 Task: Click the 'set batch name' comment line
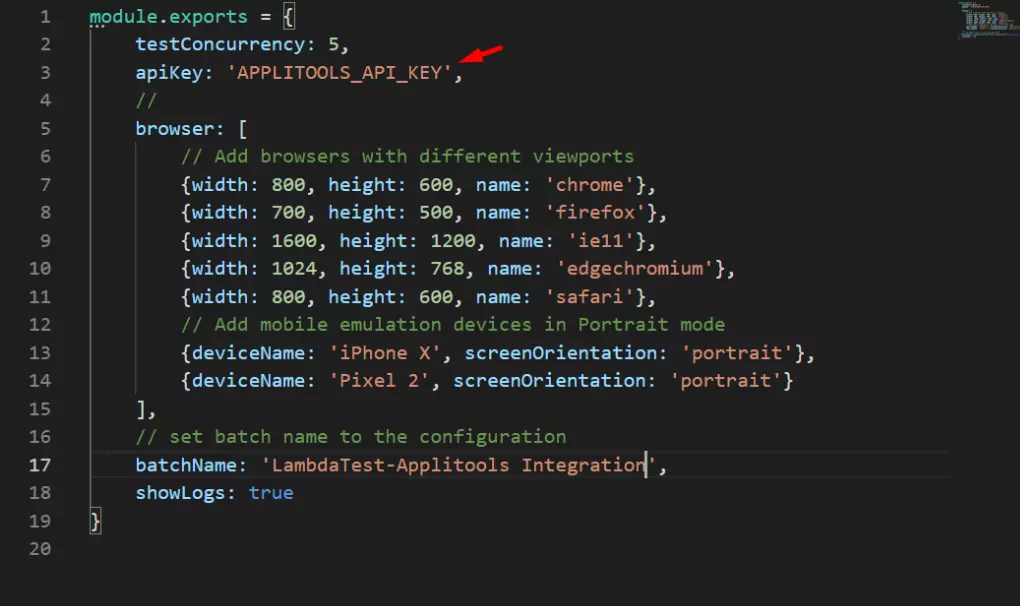pyautogui.click(x=351, y=437)
